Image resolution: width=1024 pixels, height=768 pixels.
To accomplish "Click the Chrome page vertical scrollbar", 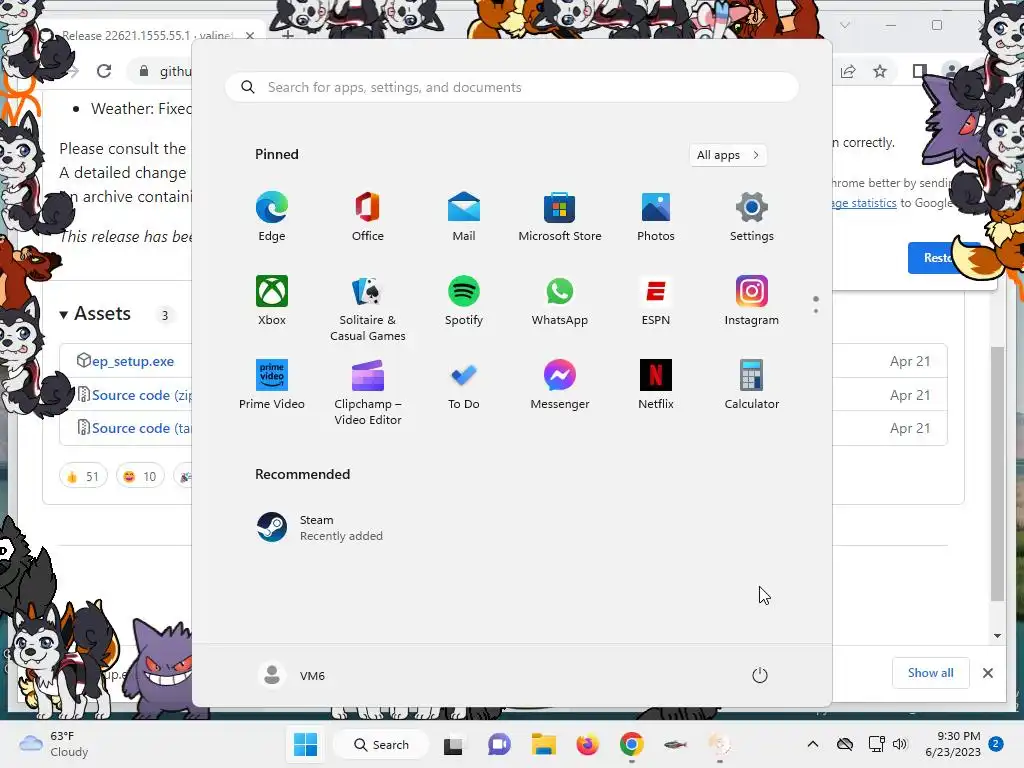I will tap(997, 473).
